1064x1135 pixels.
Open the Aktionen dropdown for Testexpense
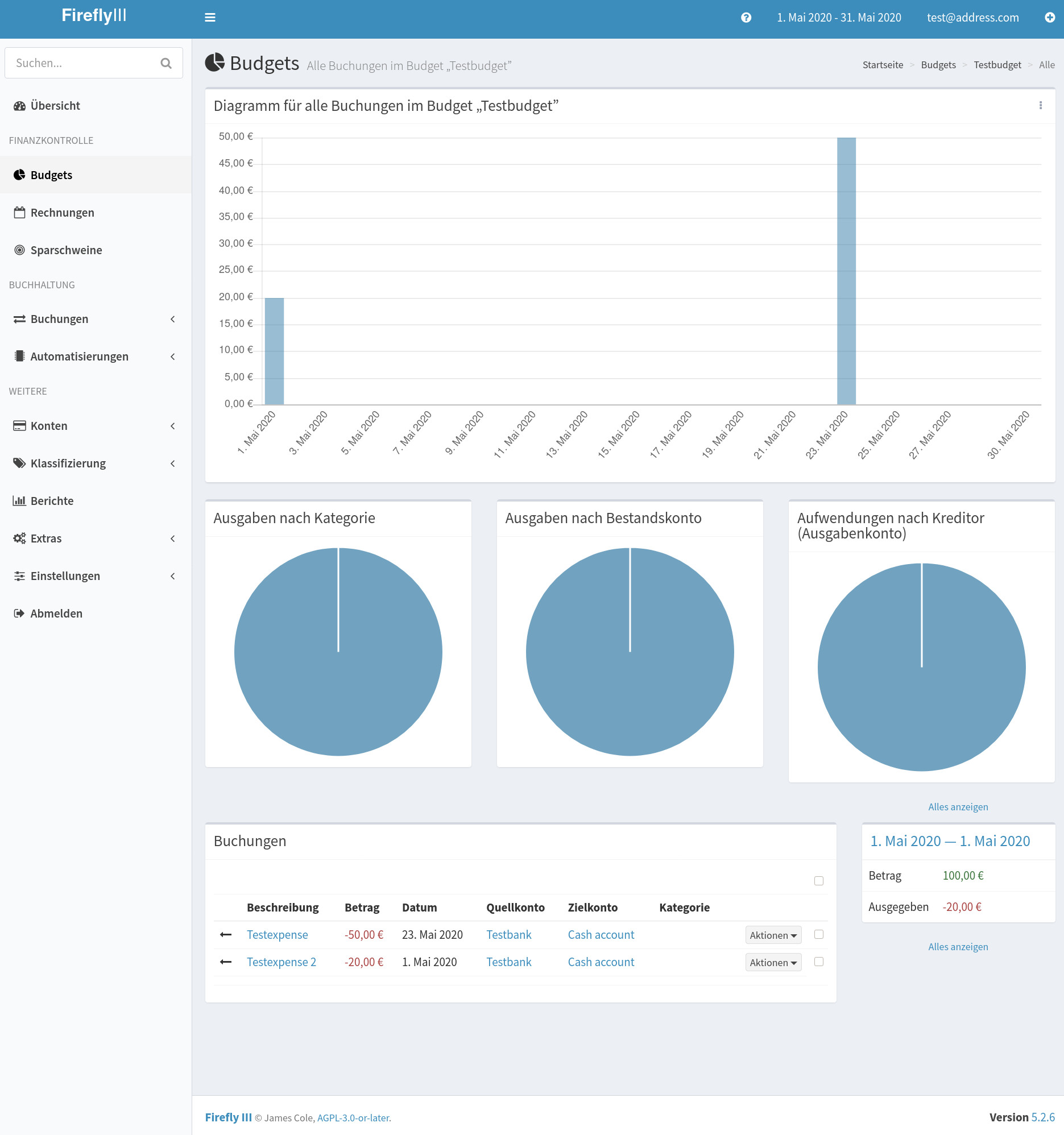pos(772,935)
